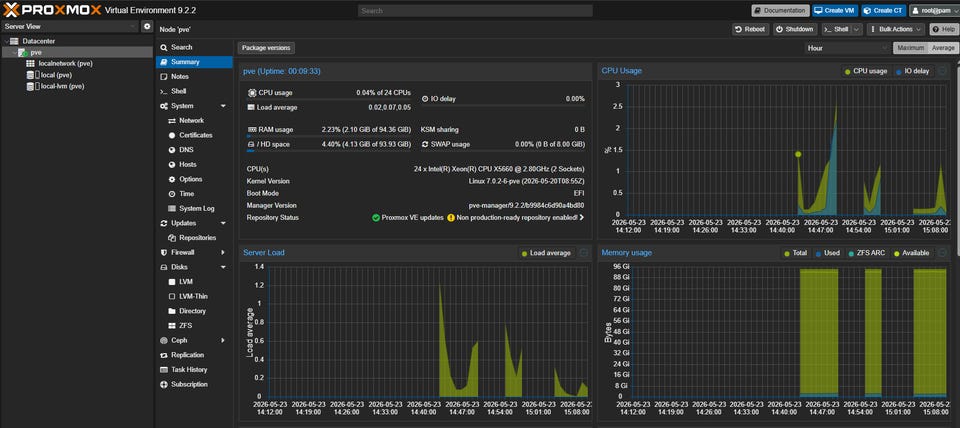
Task: Click CPU usage progress bar
Action: click(329, 99)
